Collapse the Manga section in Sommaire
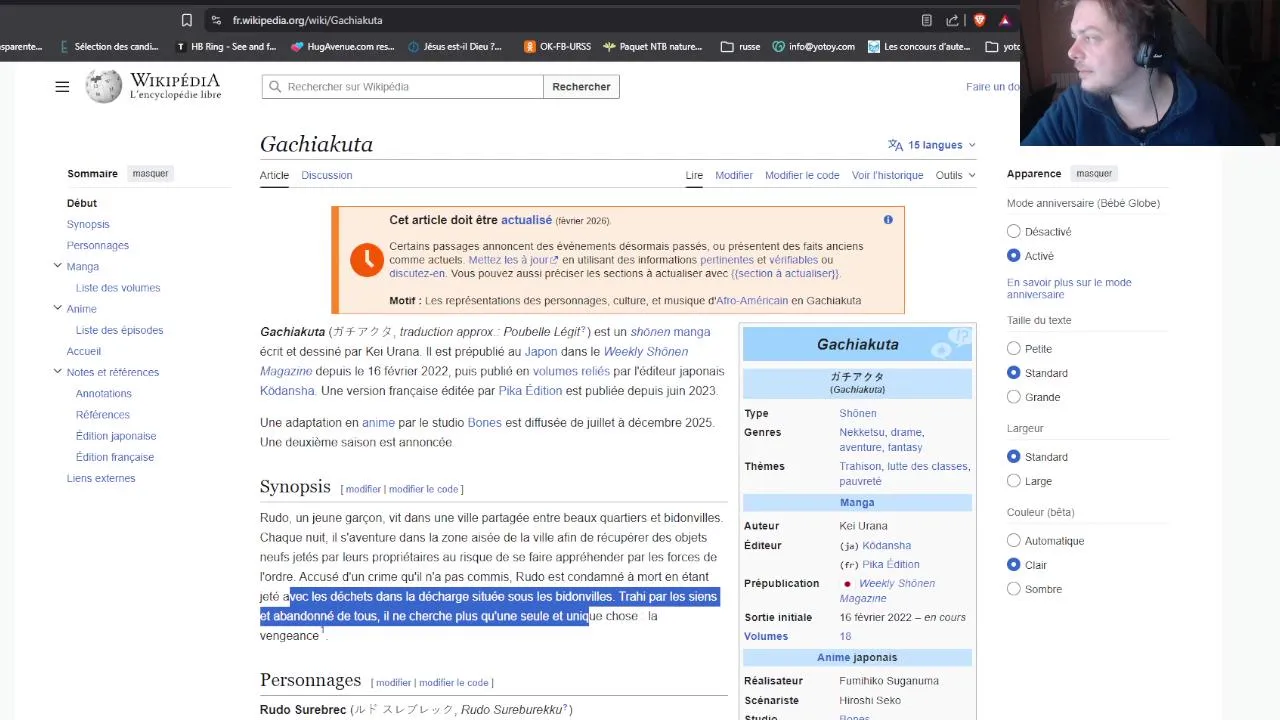Image resolution: width=1280 pixels, height=720 pixels. tap(57, 266)
